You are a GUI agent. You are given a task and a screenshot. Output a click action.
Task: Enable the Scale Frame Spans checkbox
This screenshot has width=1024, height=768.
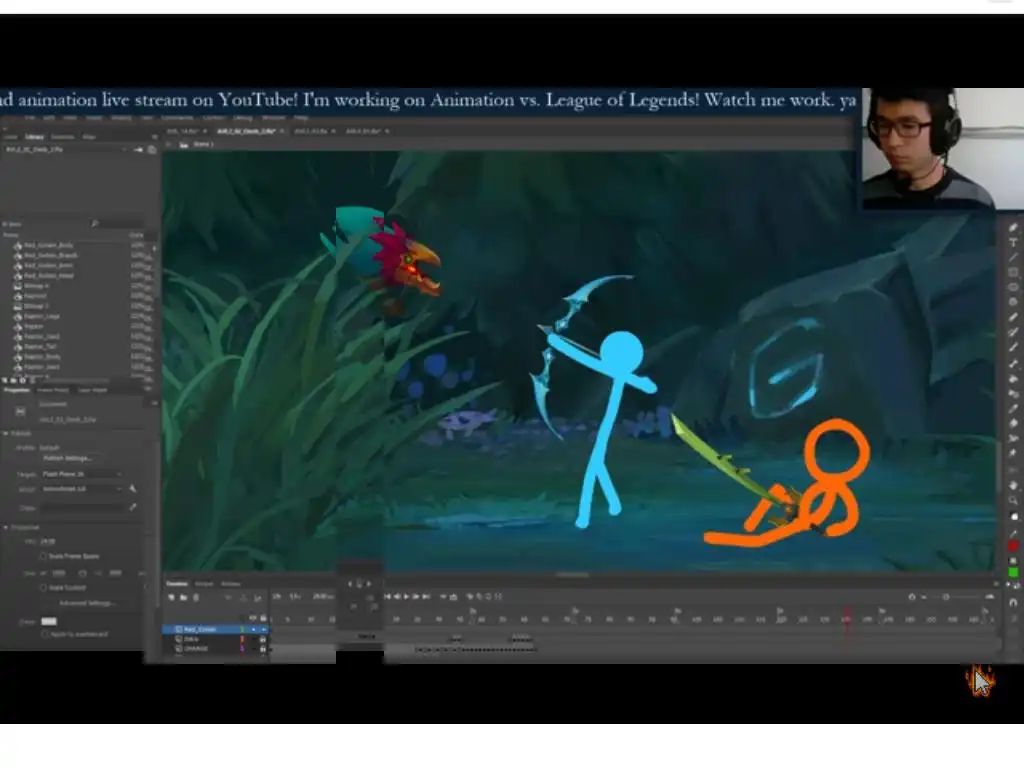(43, 556)
